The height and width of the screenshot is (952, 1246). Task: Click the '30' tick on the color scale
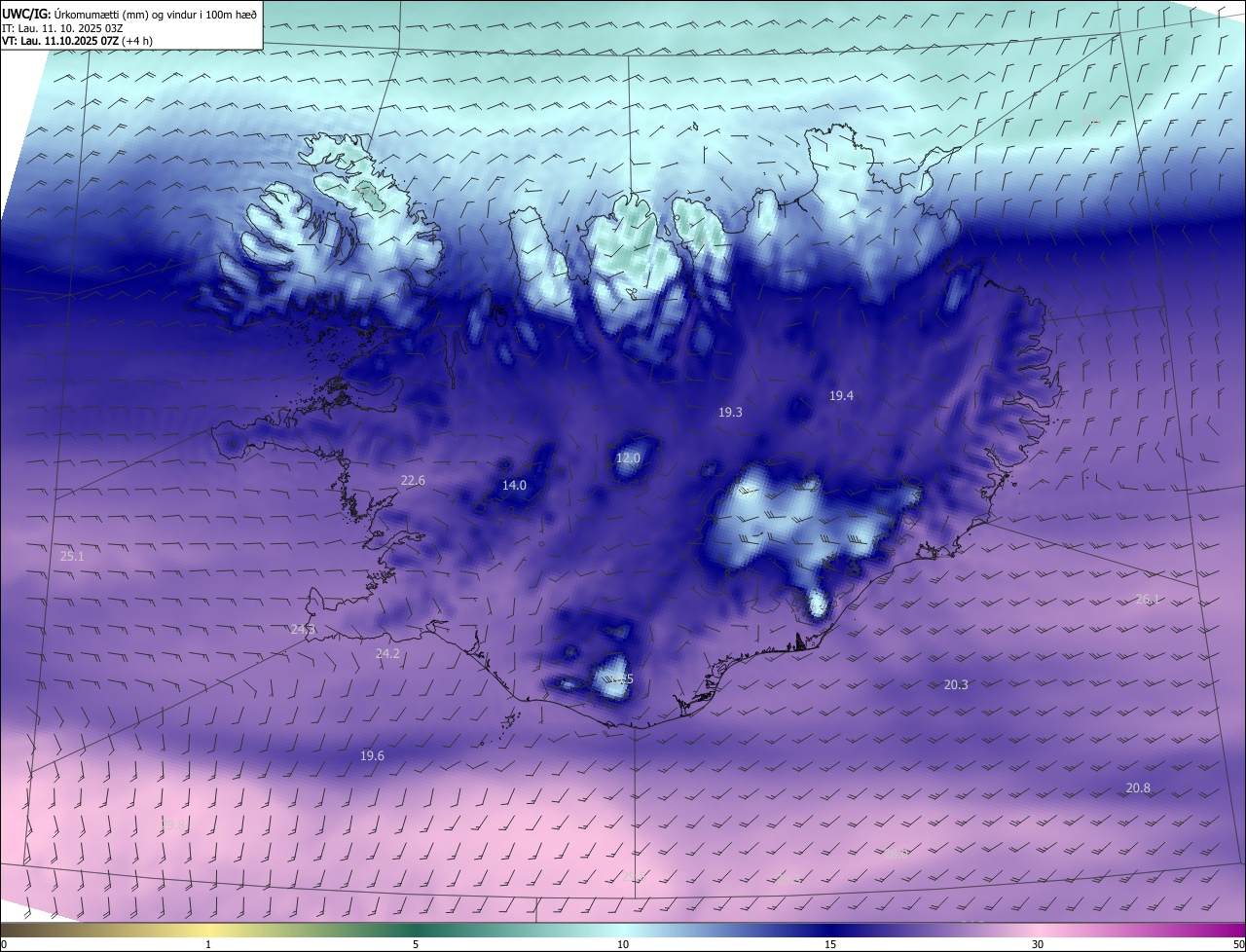[x=1038, y=944]
